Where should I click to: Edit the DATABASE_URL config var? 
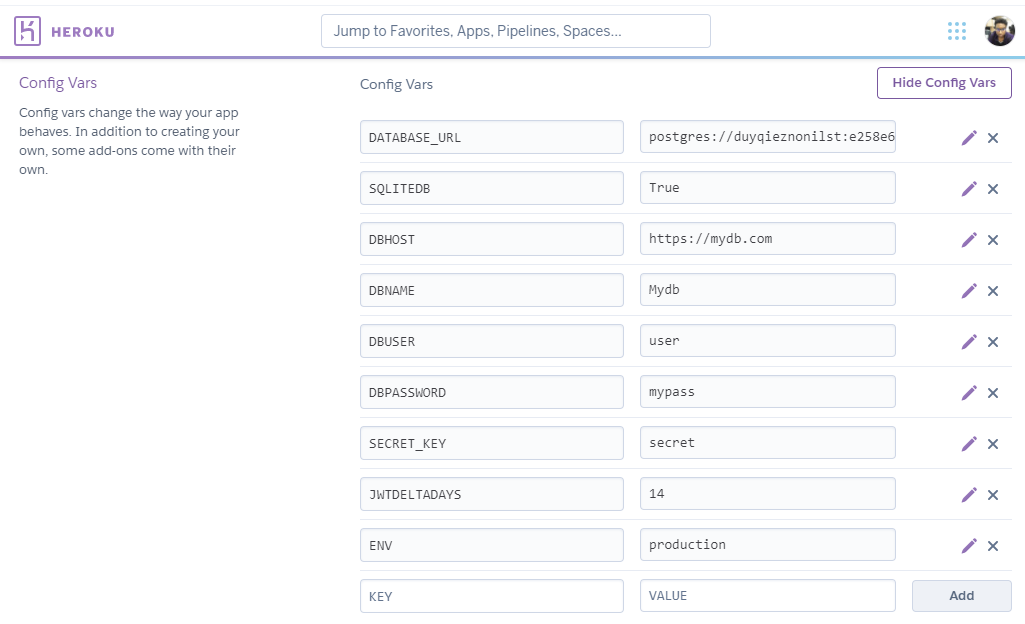(968, 138)
